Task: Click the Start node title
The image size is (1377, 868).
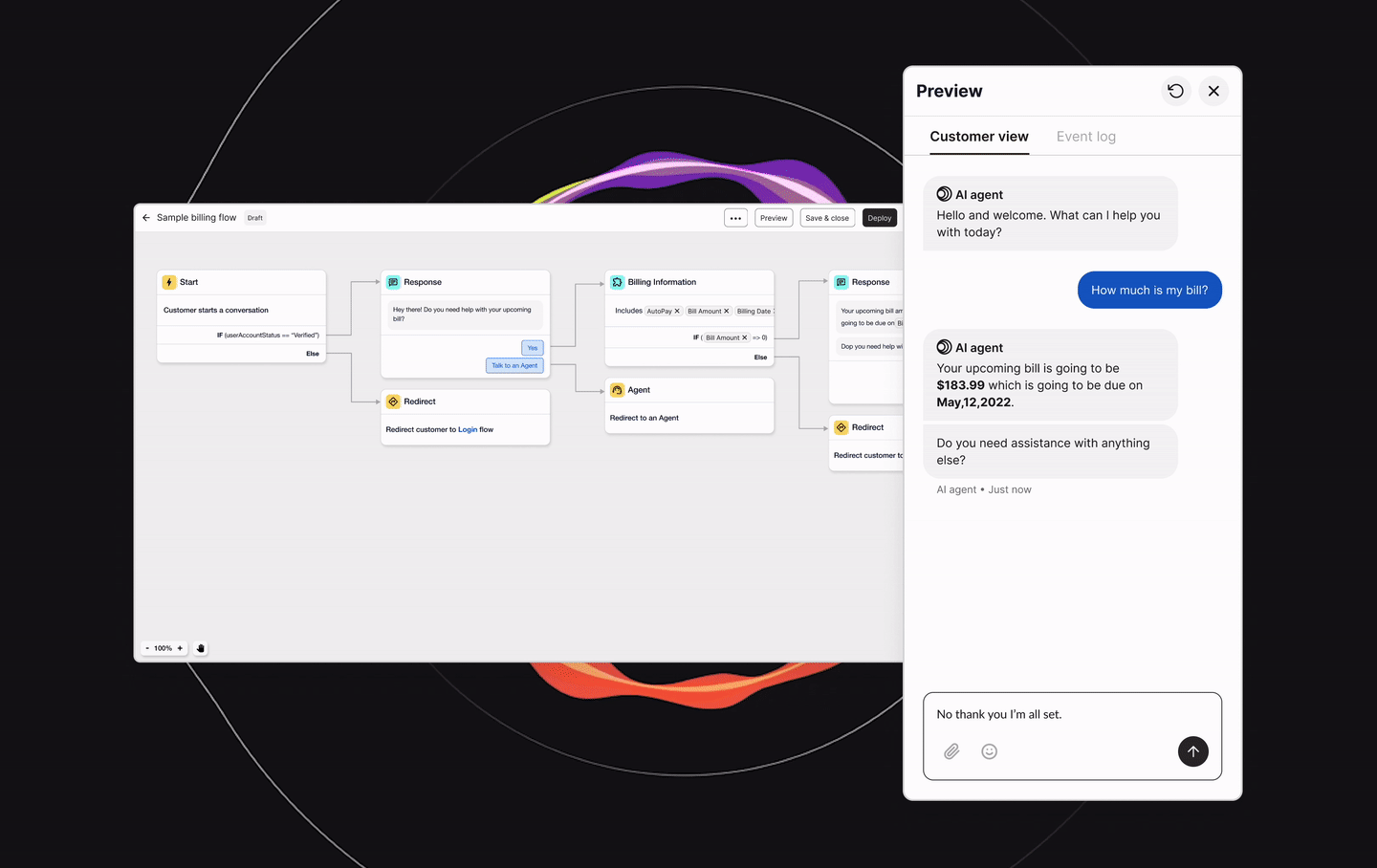Action: coord(189,282)
